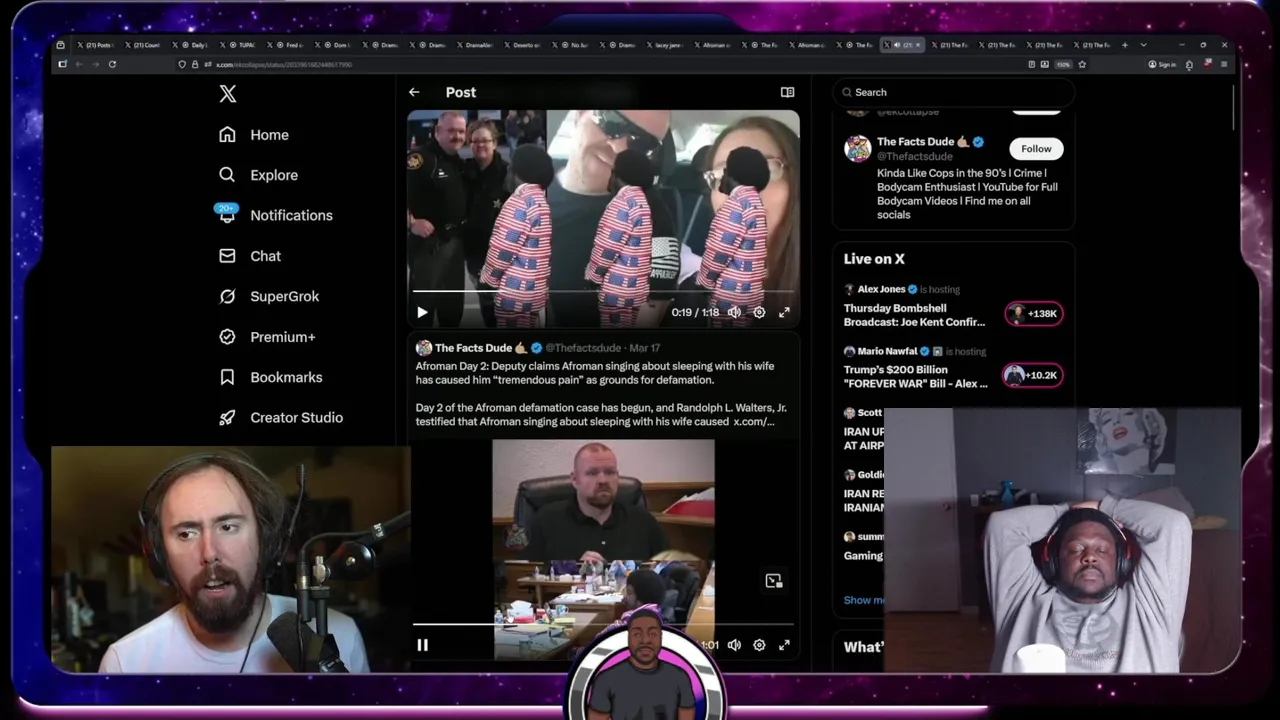Click the x.com/... link in post text

pyautogui.click(x=754, y=422)
